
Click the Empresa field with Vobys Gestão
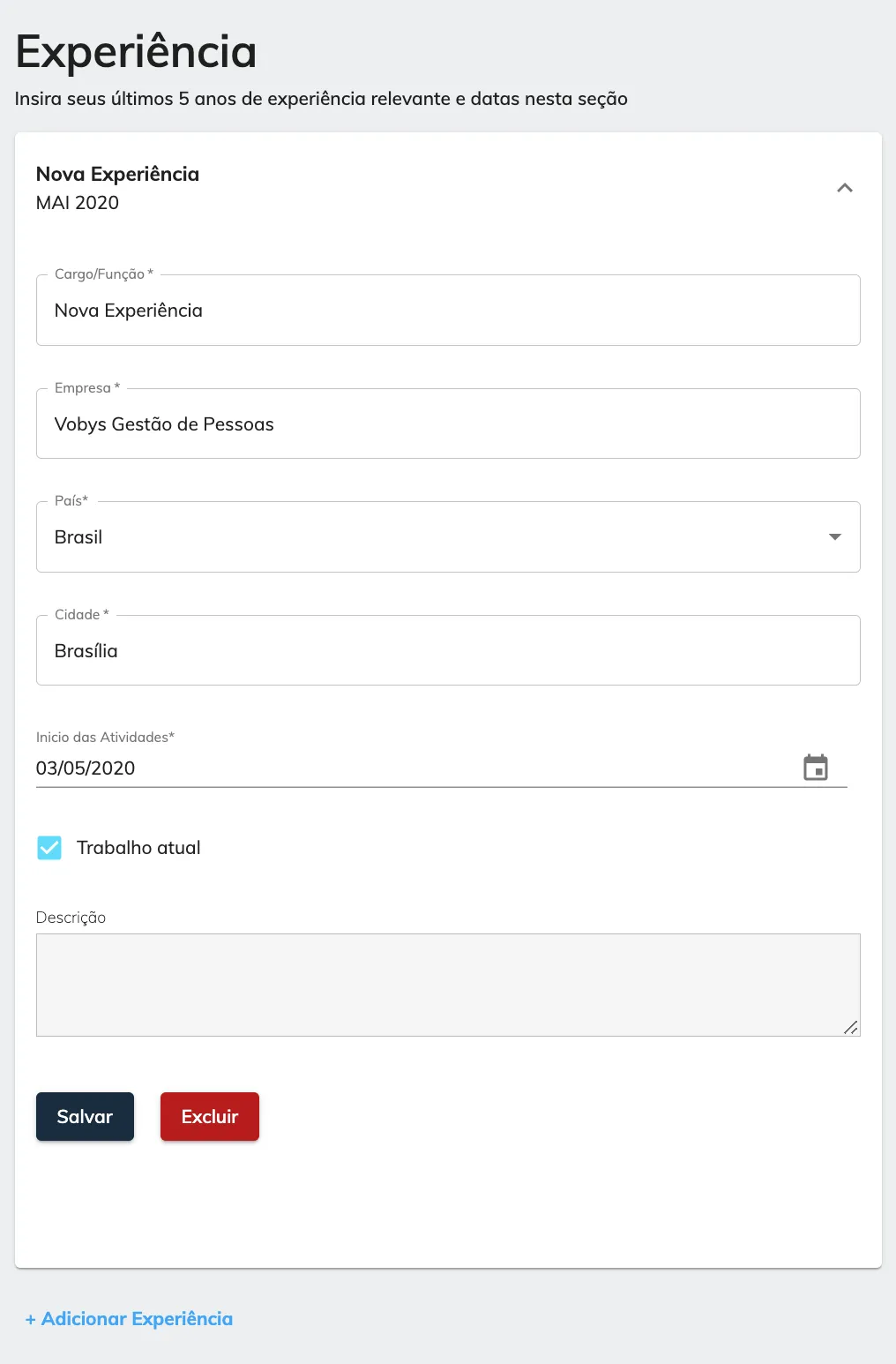(448, 424)
